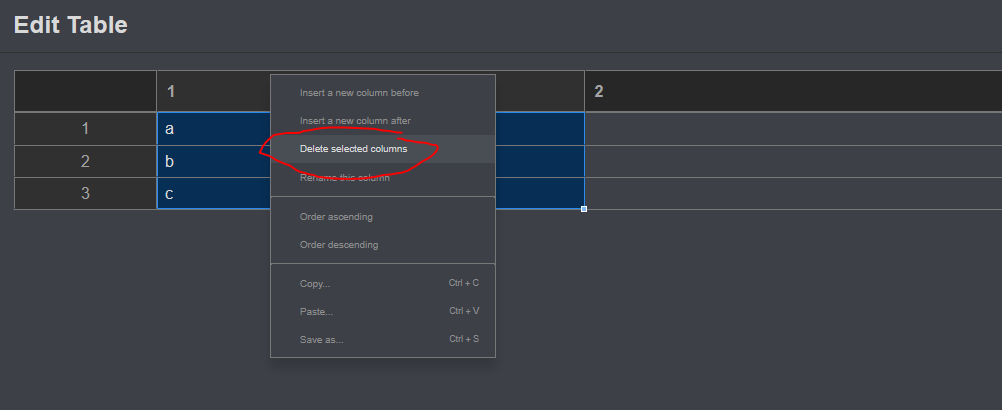Screen dimensions: 1002x410
Task: Choose 'Insert a new column before'
Action: point(359,93)
